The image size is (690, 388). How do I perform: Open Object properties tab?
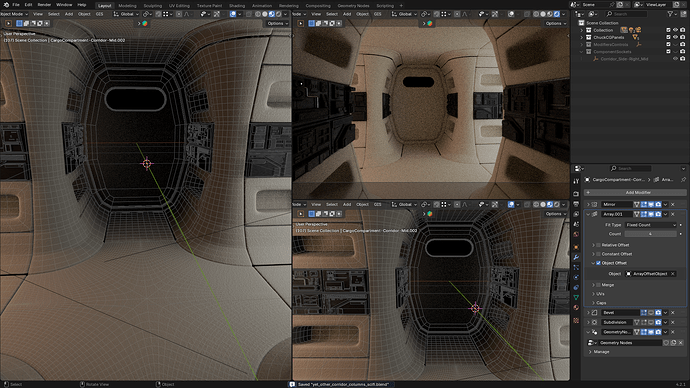click(x=576, y=247)
